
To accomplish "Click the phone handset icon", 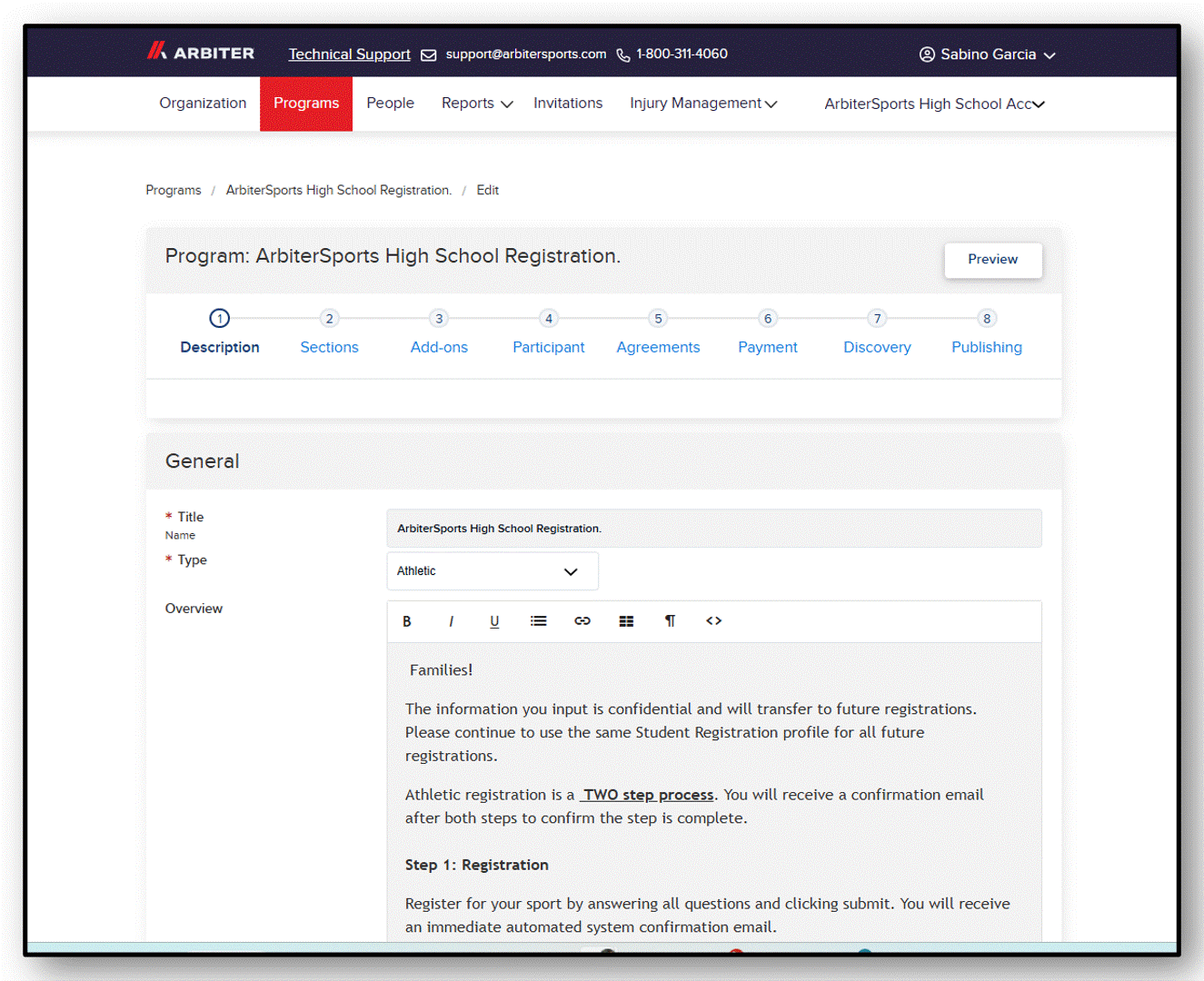I will click(623, 55).
